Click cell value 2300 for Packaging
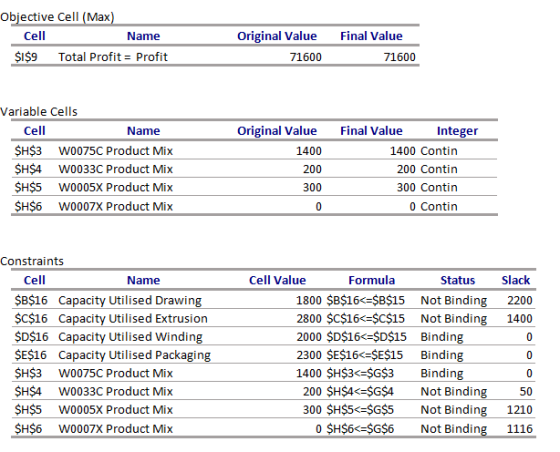Screen dimensions: 560x452 pos(309,355)
